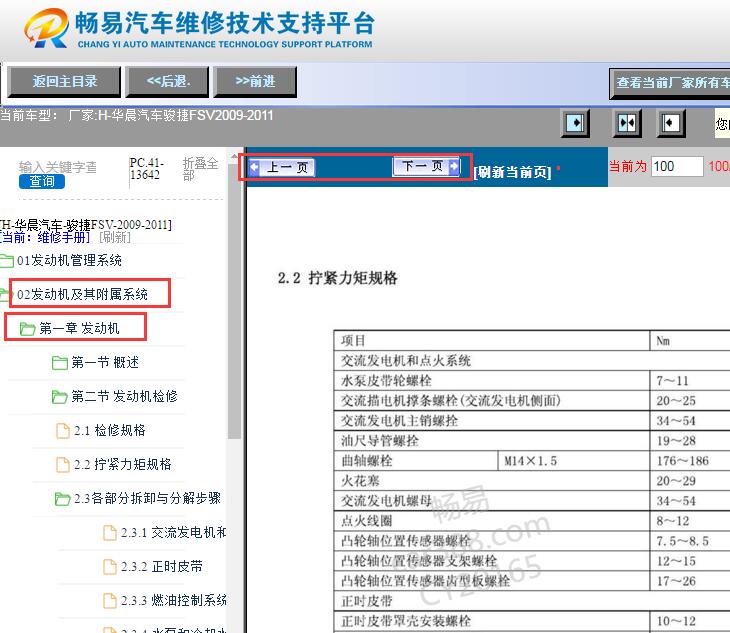Click the torque value 7.5~8.5
The height and width of the screenshot is (633, 730).
(683, 541)
